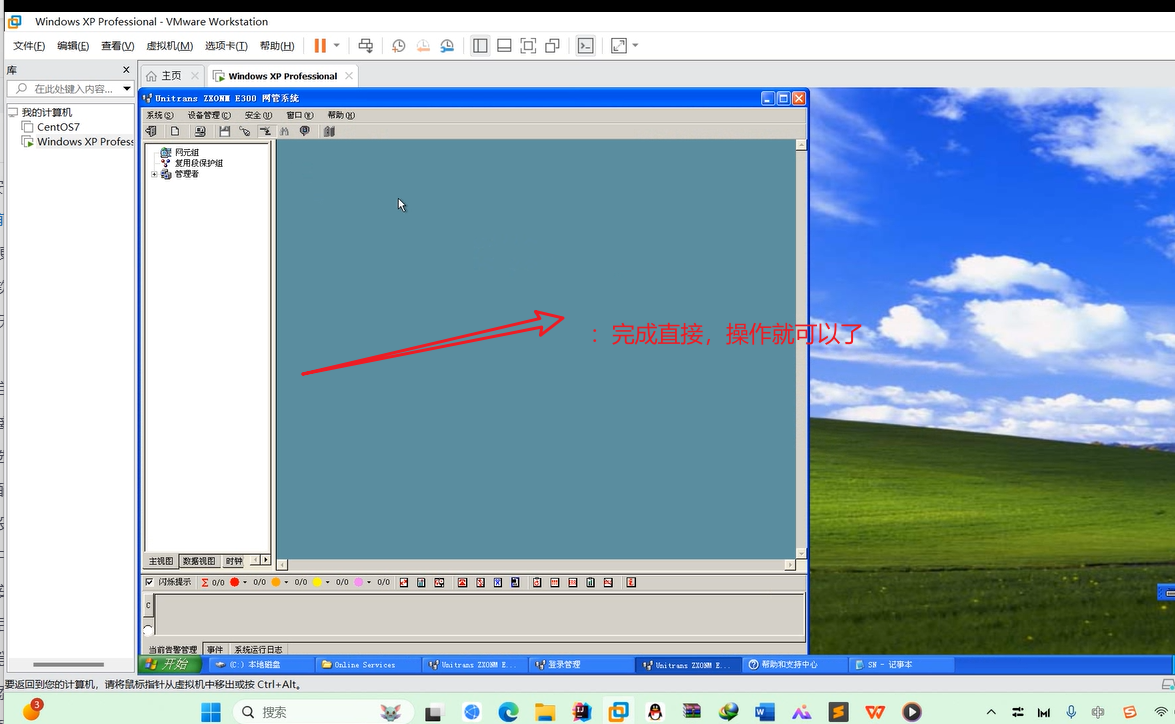The width and height of the screenshot is (1175, 724).
Task: Click the red critical alarm color dot
Action: [235, 582]
